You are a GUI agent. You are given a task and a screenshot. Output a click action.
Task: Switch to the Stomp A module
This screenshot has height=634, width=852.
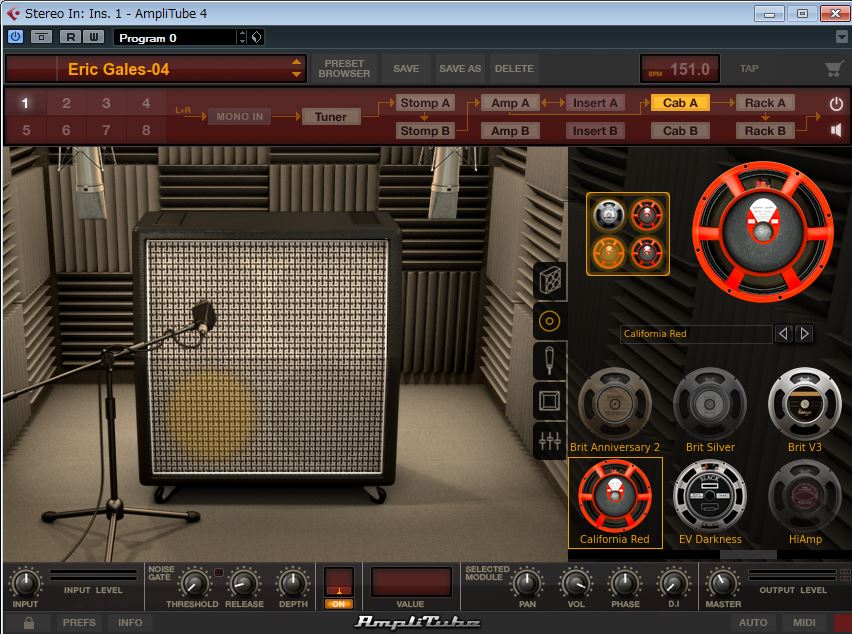coord(425,103)
